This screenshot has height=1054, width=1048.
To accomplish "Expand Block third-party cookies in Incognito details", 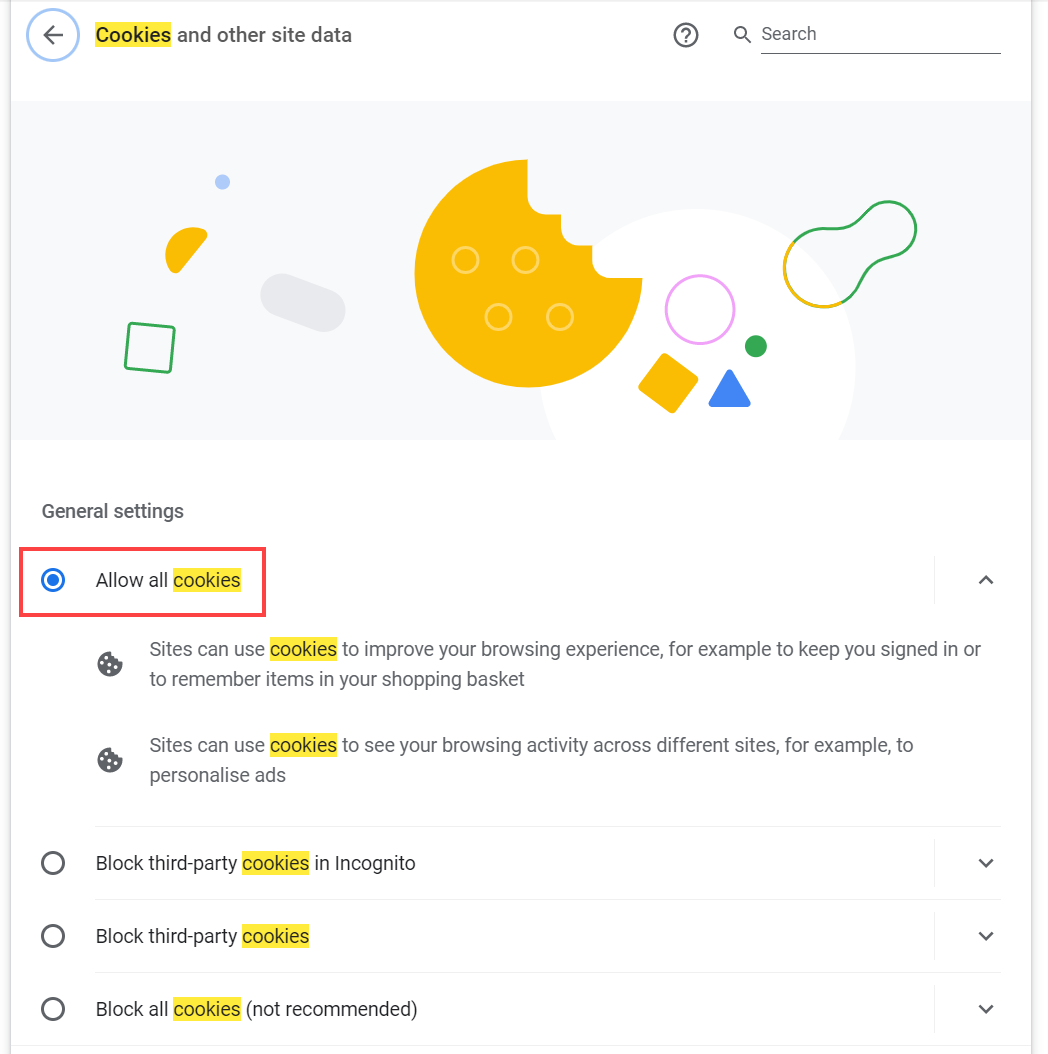I will tap(985, 863).
